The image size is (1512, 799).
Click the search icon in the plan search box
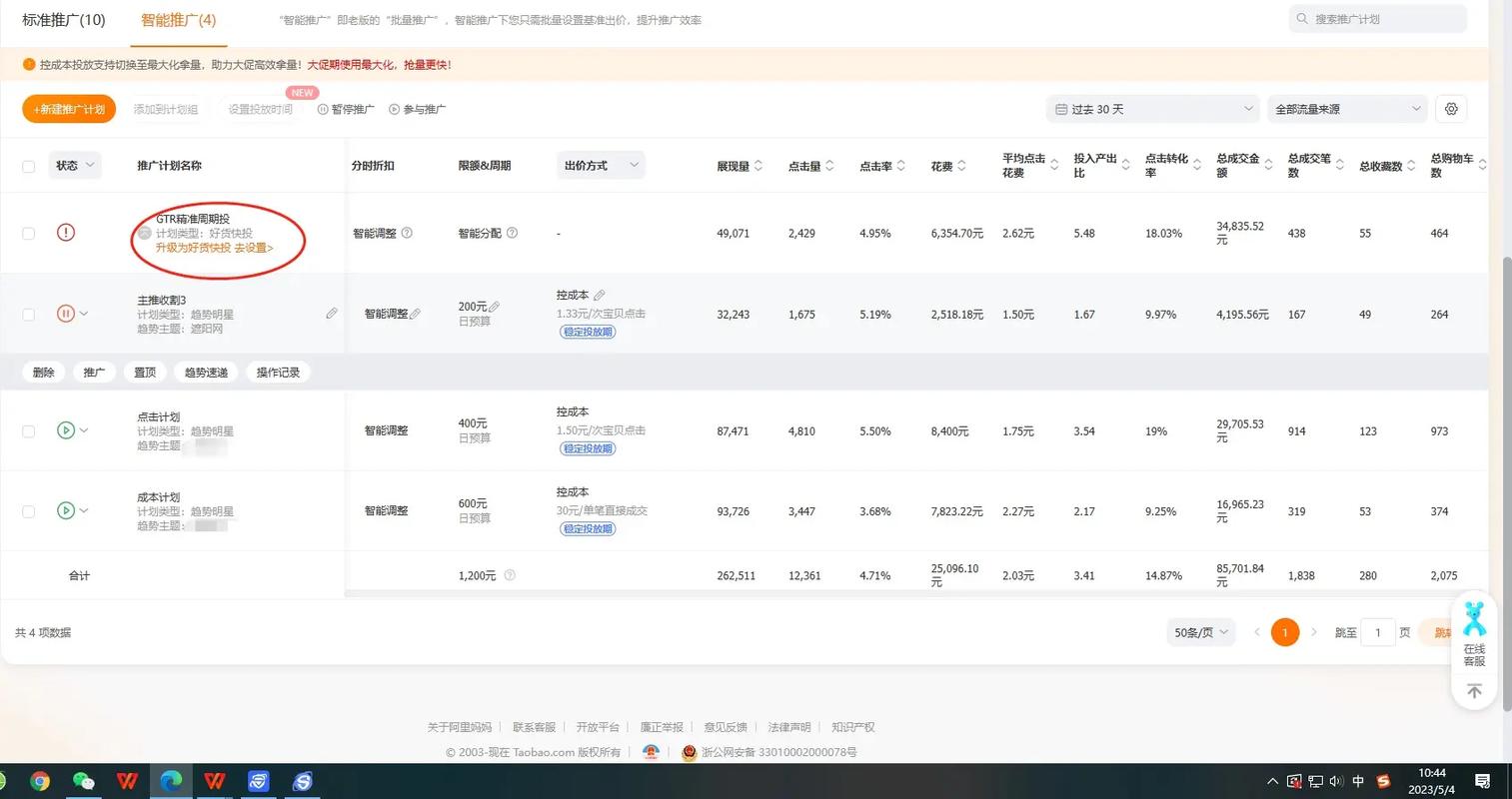[1302, 19]
